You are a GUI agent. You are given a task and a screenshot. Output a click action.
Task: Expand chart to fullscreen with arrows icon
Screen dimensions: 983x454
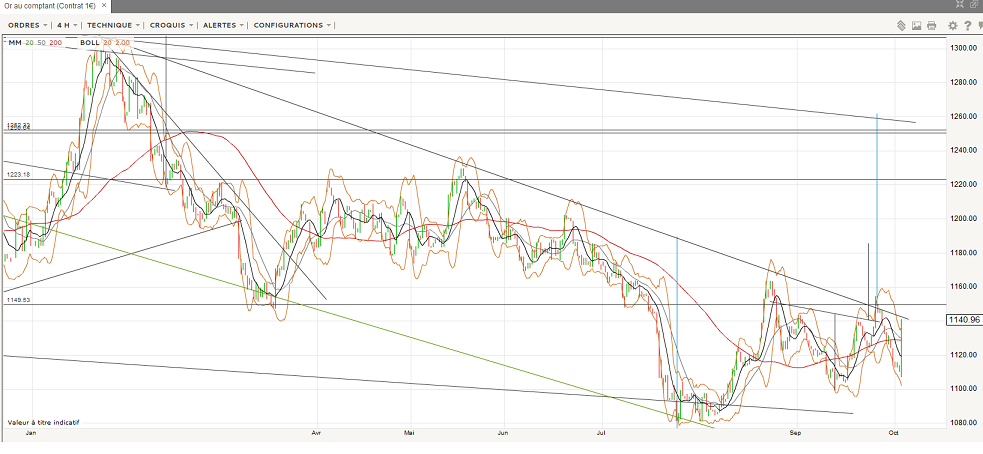(961, 6)
